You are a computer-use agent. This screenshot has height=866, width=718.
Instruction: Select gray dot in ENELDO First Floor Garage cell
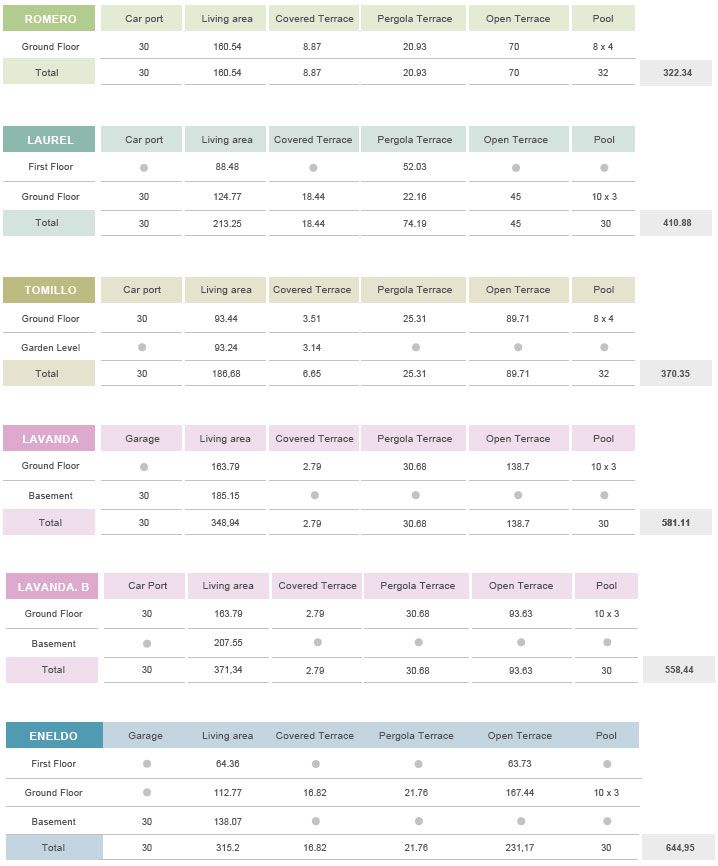(x=146, y=764)
